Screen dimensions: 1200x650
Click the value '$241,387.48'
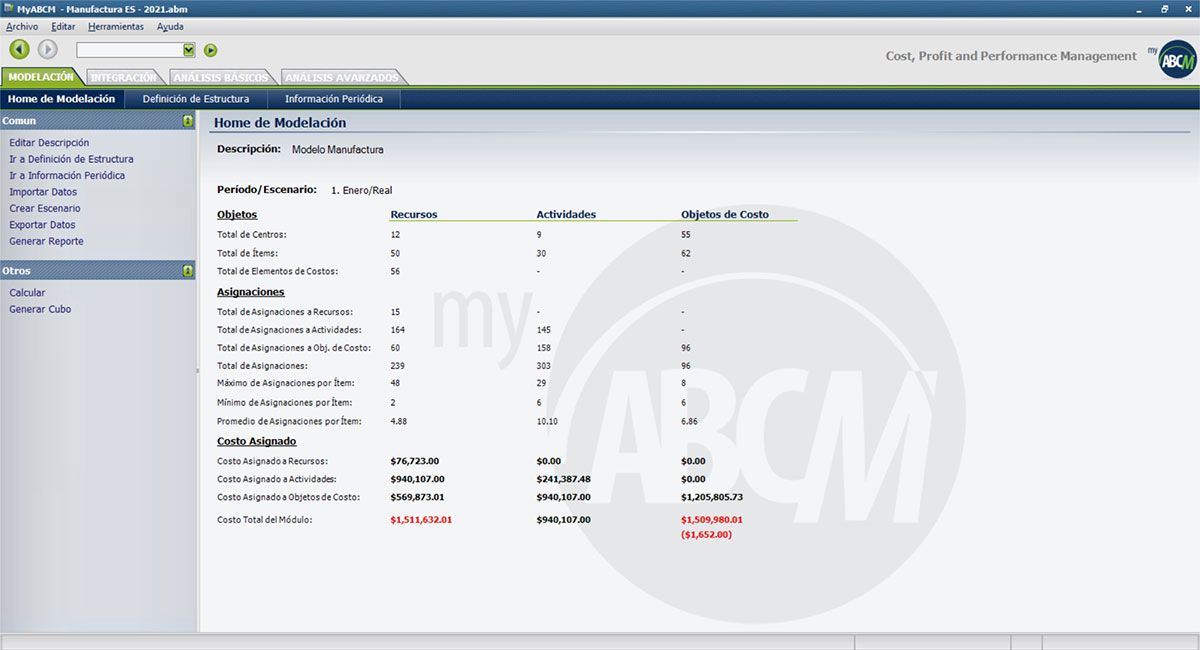[x=564, y=479]
